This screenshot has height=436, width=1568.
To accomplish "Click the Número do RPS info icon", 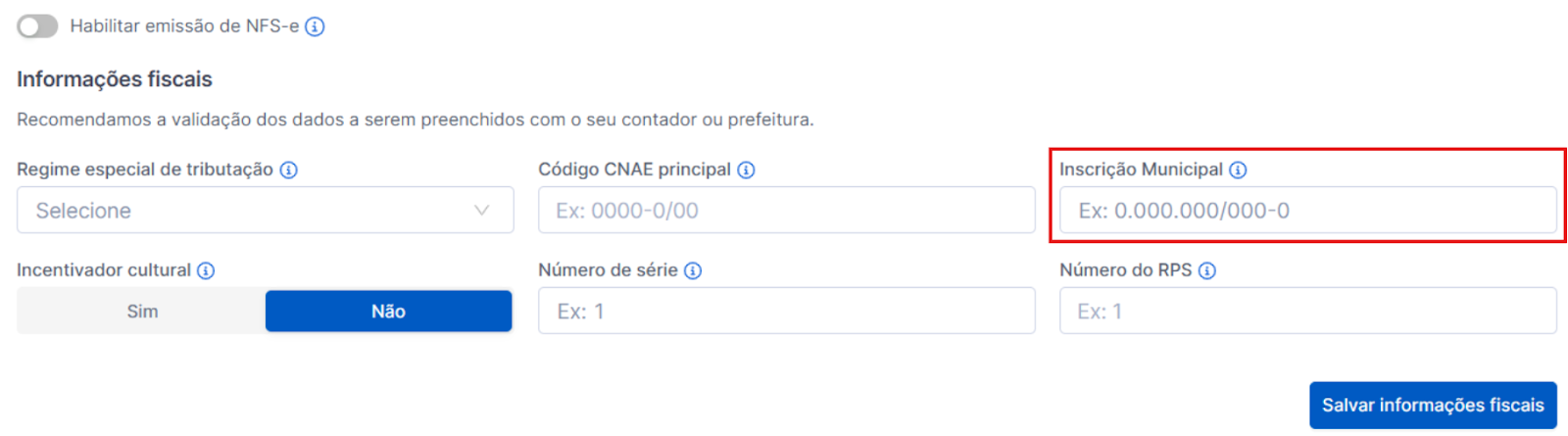I will click(1207, 270).
